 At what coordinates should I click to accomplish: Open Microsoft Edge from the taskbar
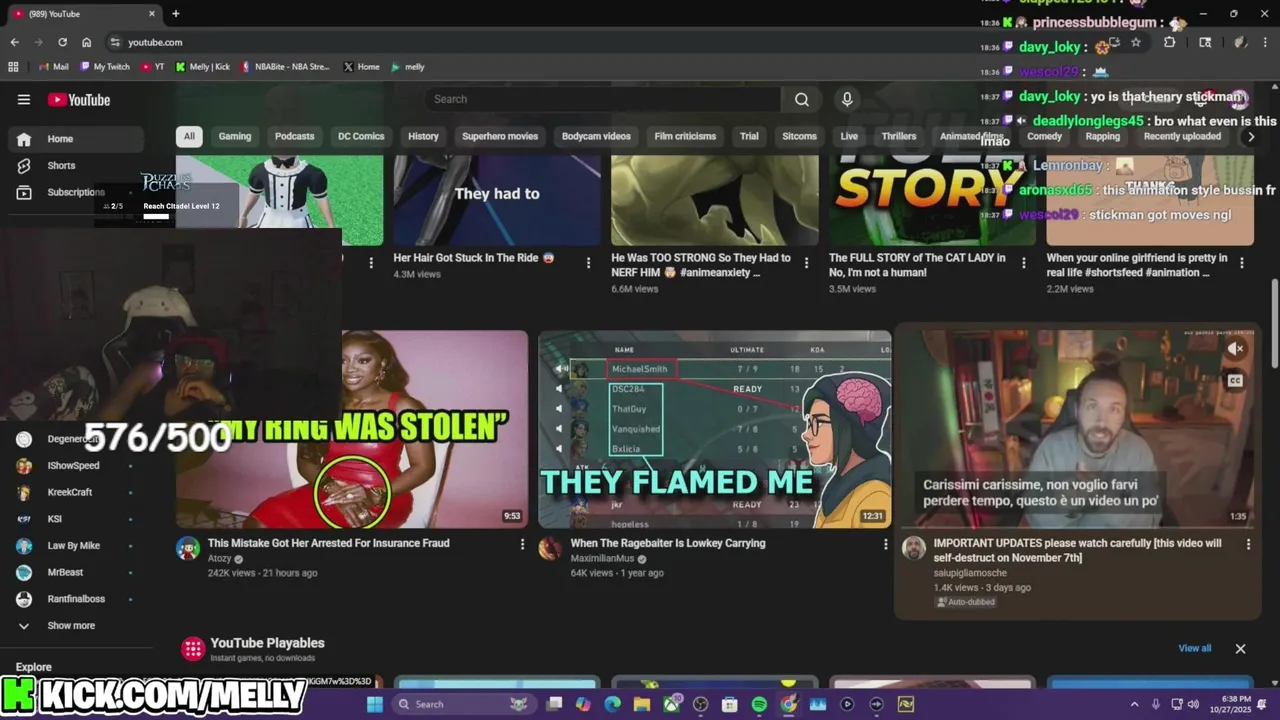click(613, 704)
